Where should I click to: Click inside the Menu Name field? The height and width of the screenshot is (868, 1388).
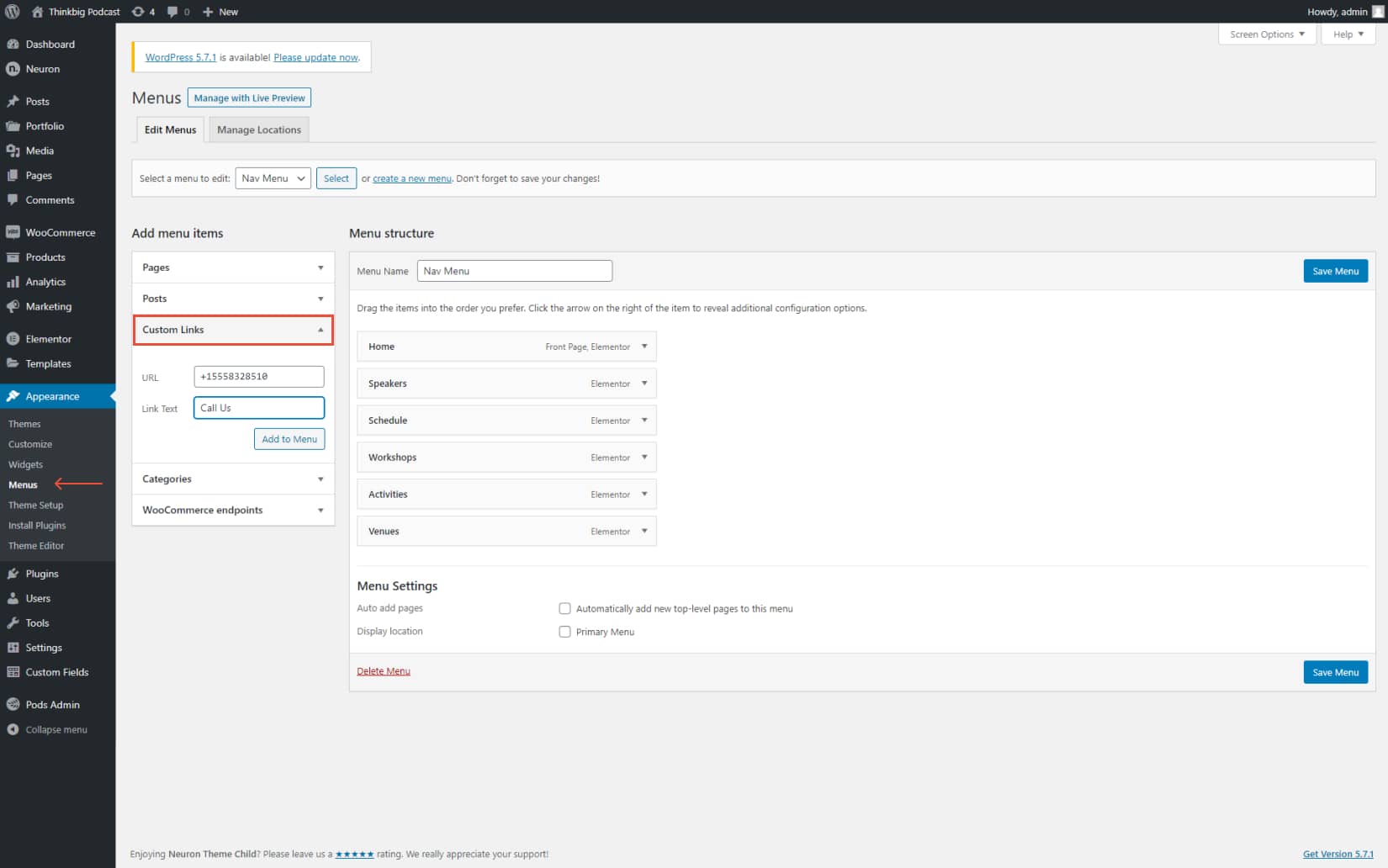pos(514,270)
